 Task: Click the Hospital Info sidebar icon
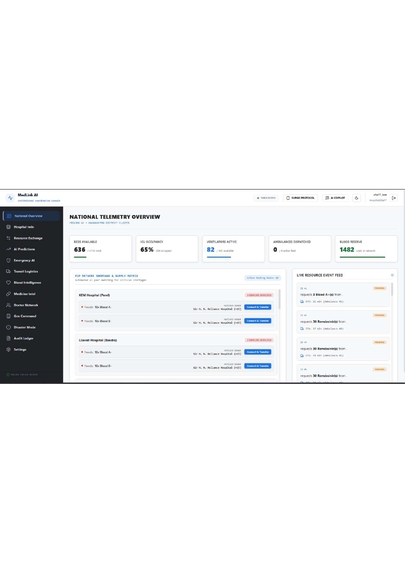(8, 227)
